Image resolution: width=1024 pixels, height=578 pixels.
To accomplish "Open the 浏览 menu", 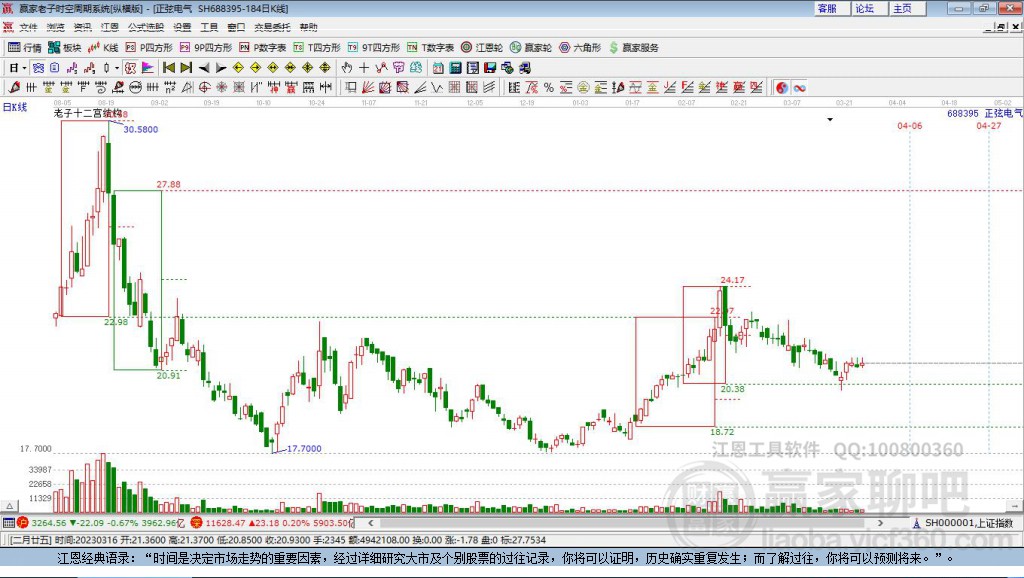I will (x=56, y=27).
